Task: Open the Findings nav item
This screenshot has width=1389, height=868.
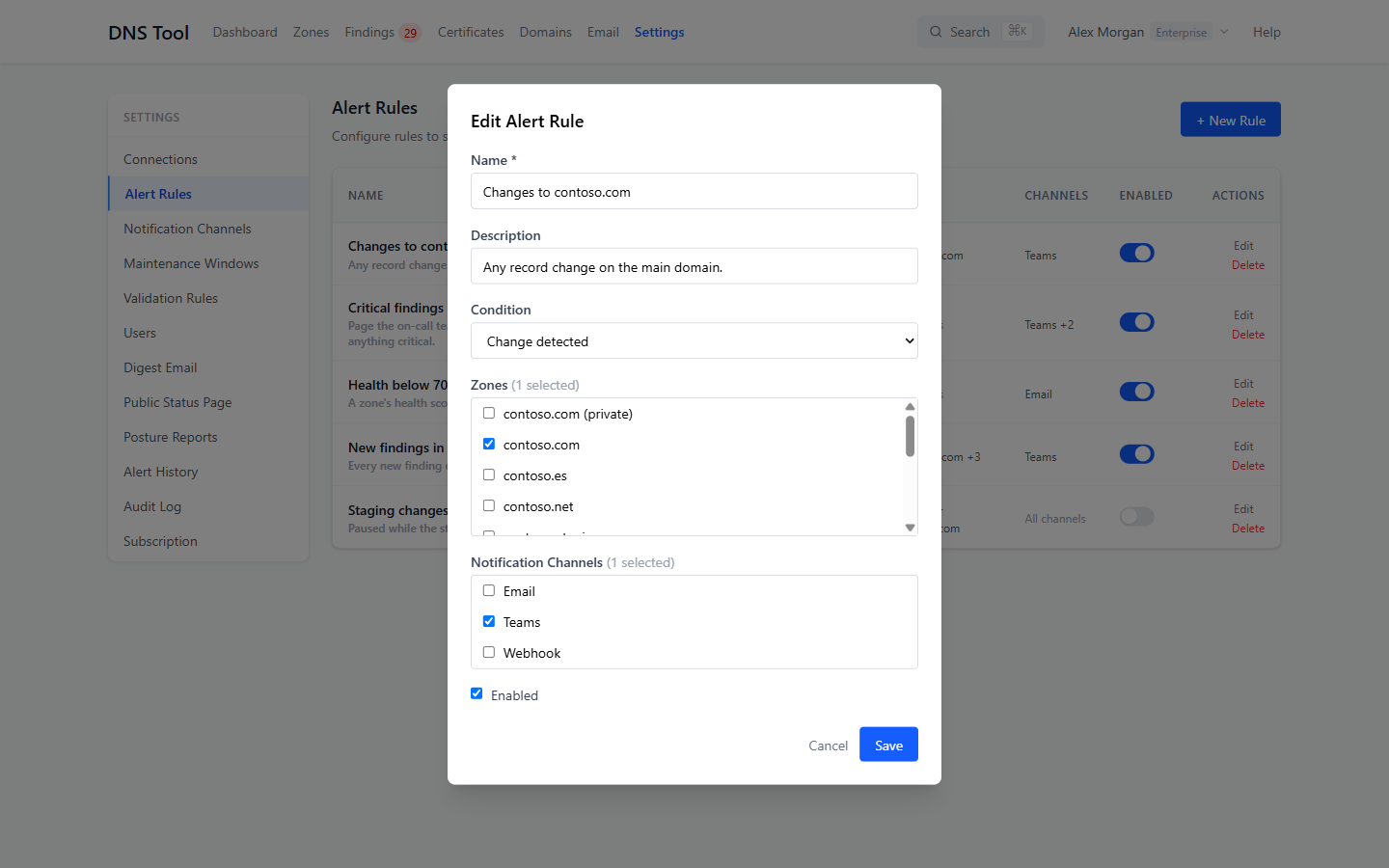Action: [x=369, y=32]
